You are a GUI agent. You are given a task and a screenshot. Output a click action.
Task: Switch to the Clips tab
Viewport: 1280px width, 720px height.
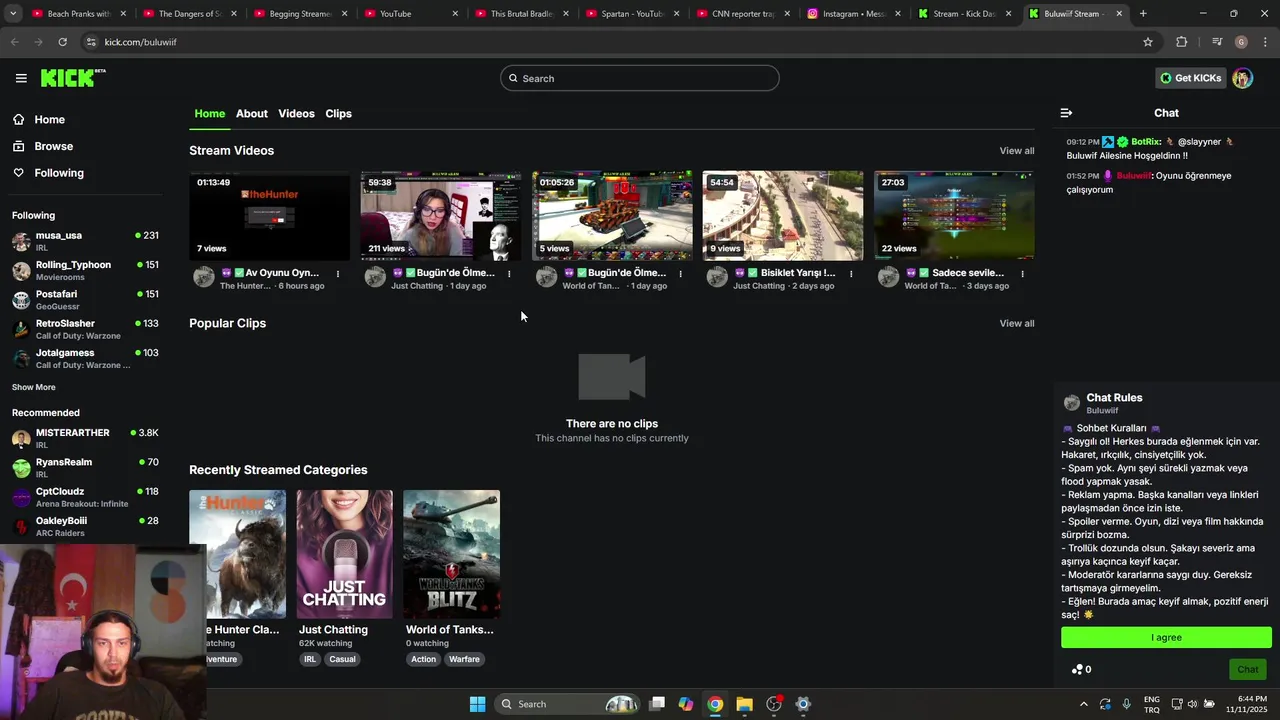tap(338, 113)
